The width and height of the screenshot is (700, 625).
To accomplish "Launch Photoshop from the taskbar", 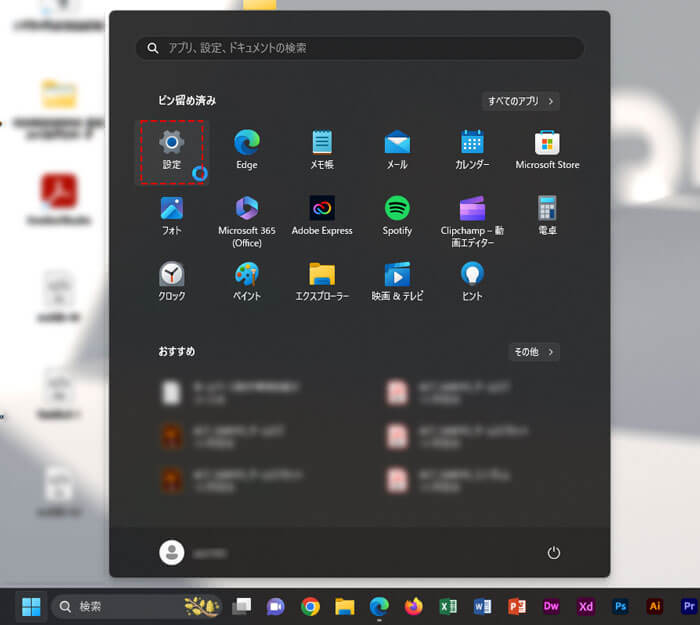I will tap(620, 607).
